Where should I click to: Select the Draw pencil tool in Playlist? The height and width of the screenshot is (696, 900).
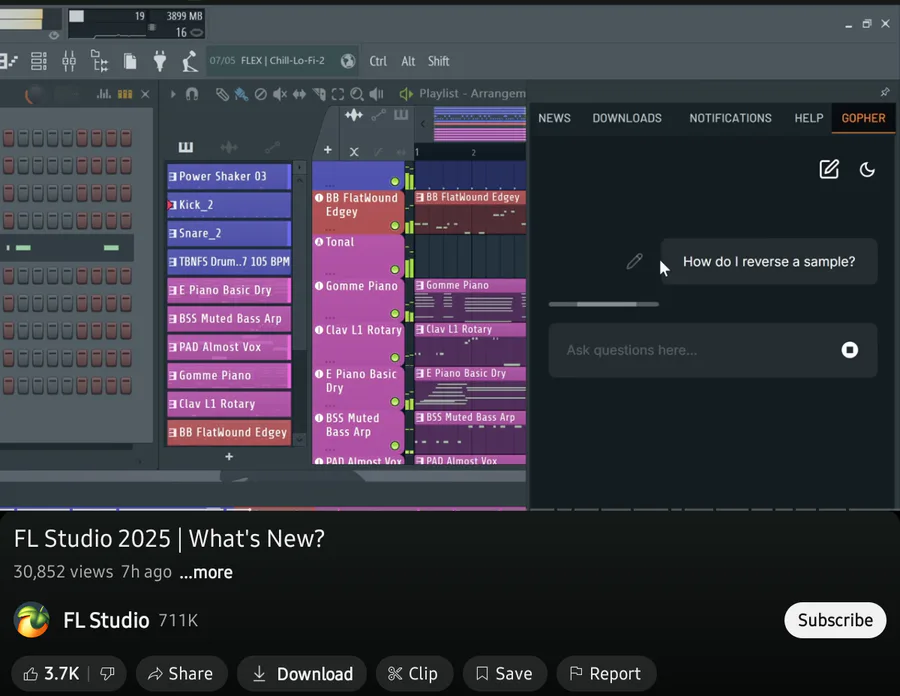(222, 94)
